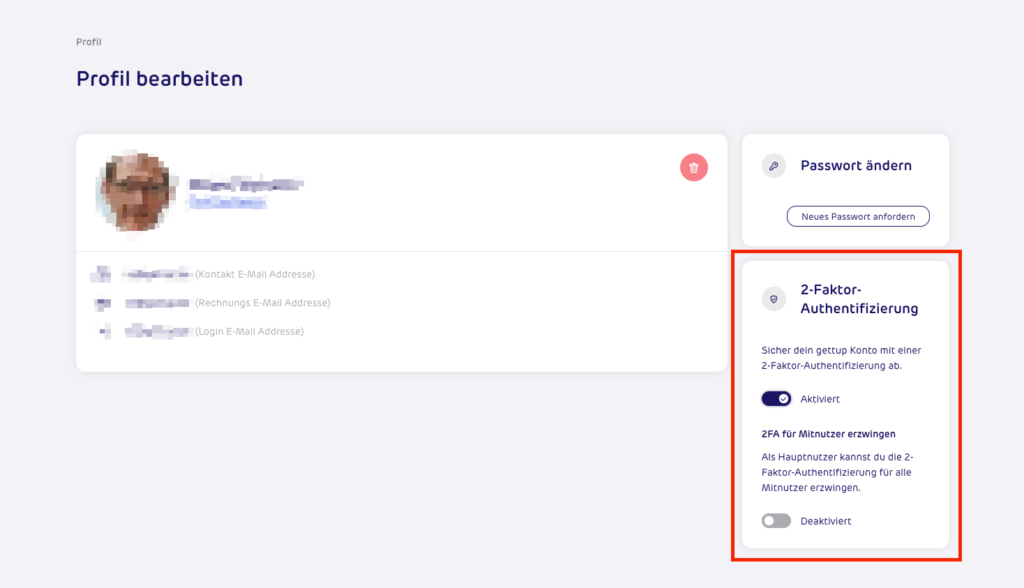Click the 2-Faktor-Authentifizierung heading
Image resolution: width=1024 pixels, height=588 pixels.
click(x=859, y=299)
